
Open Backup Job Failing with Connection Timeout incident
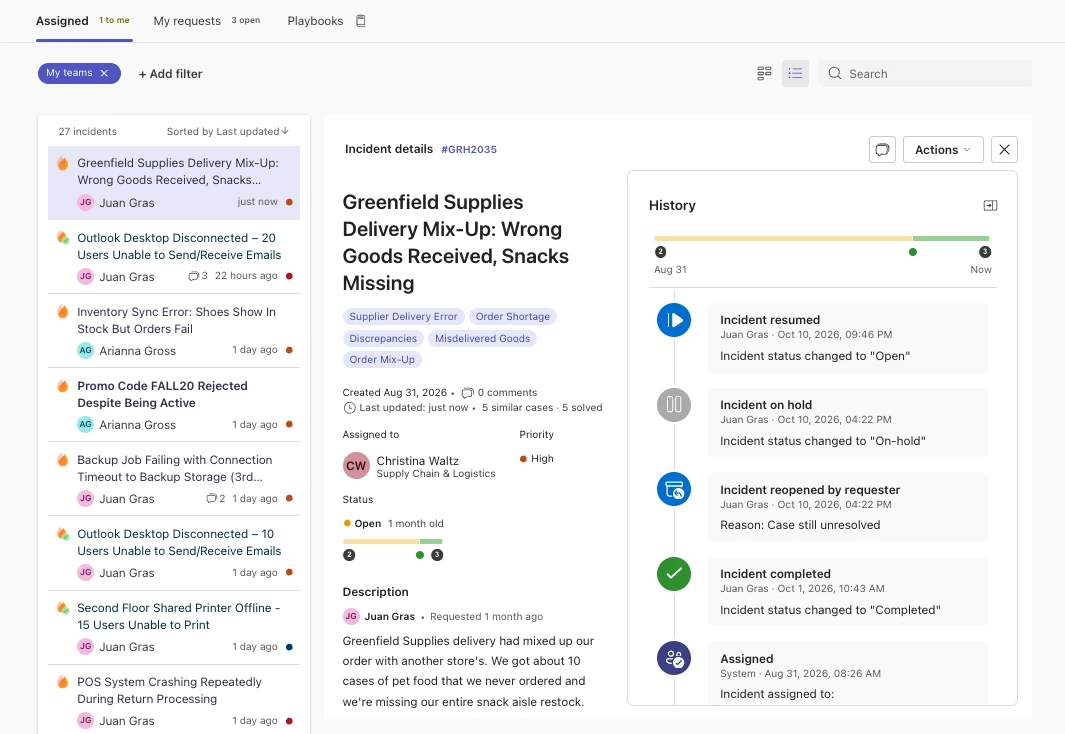[174, 479]
